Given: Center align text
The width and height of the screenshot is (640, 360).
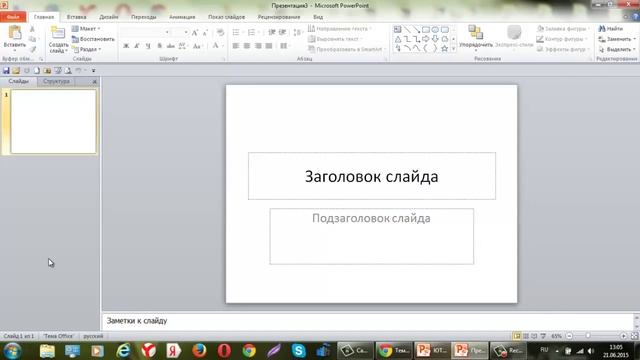Looking at the screenshot, I should click(x=247, y=46).
